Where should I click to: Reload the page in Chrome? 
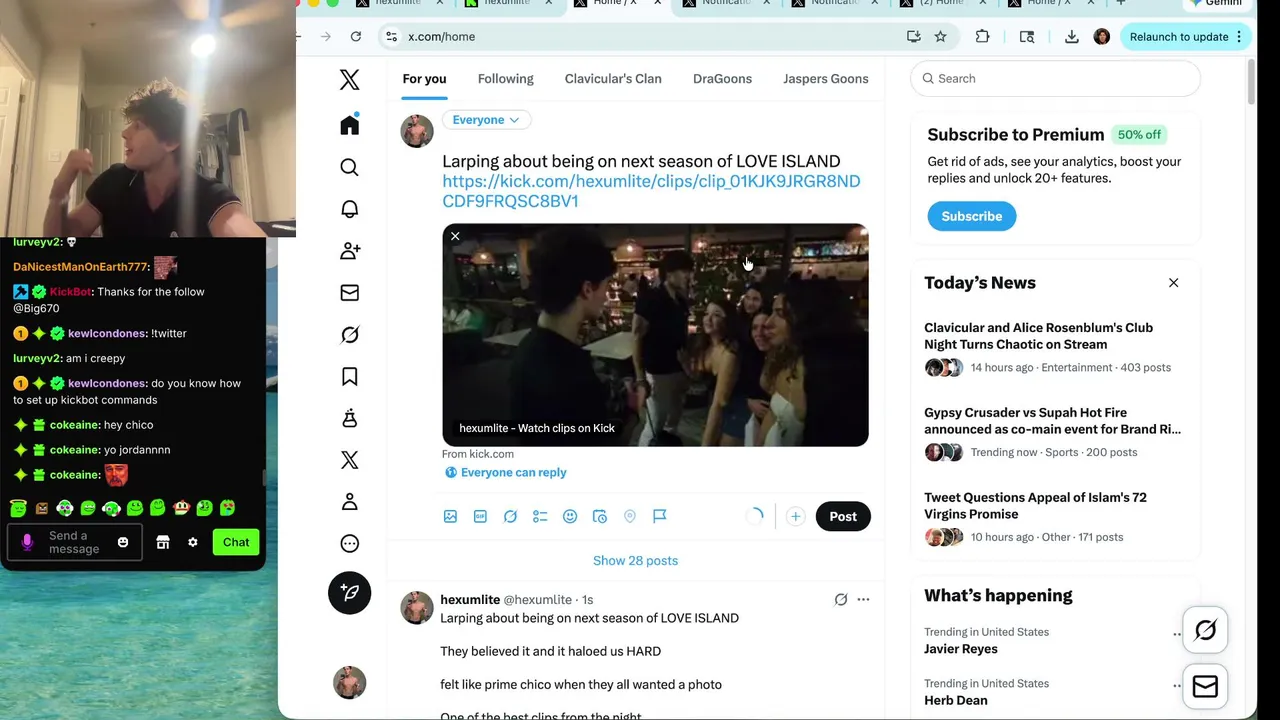356,37
